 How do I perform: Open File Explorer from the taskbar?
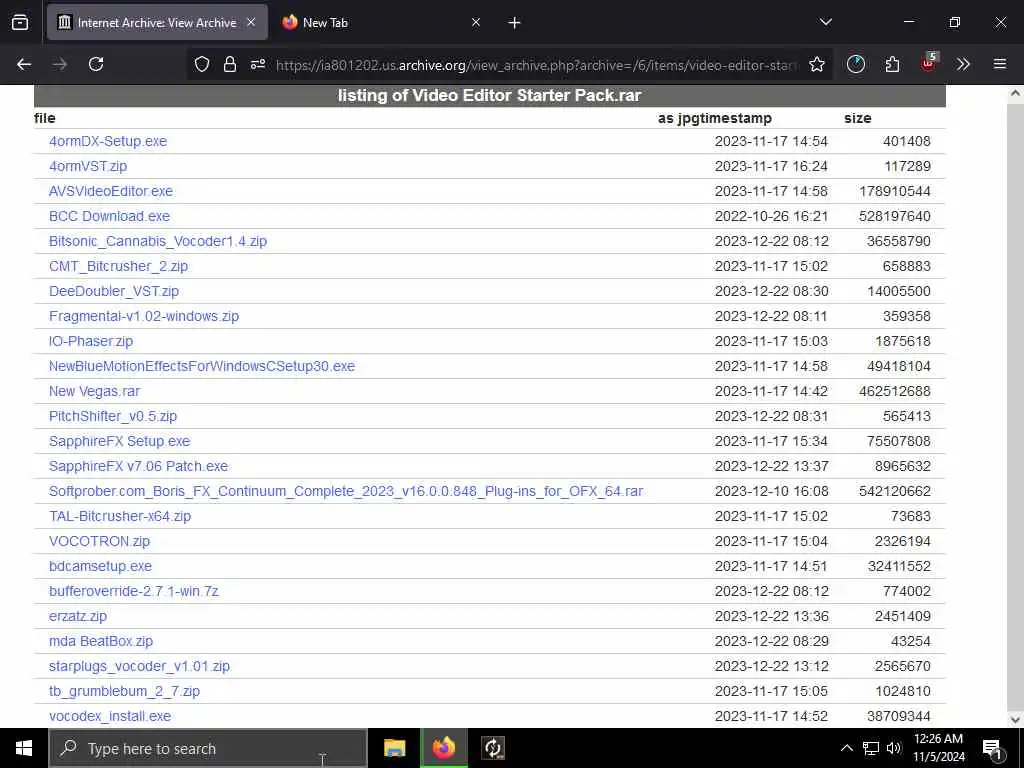tap(394, 748)
